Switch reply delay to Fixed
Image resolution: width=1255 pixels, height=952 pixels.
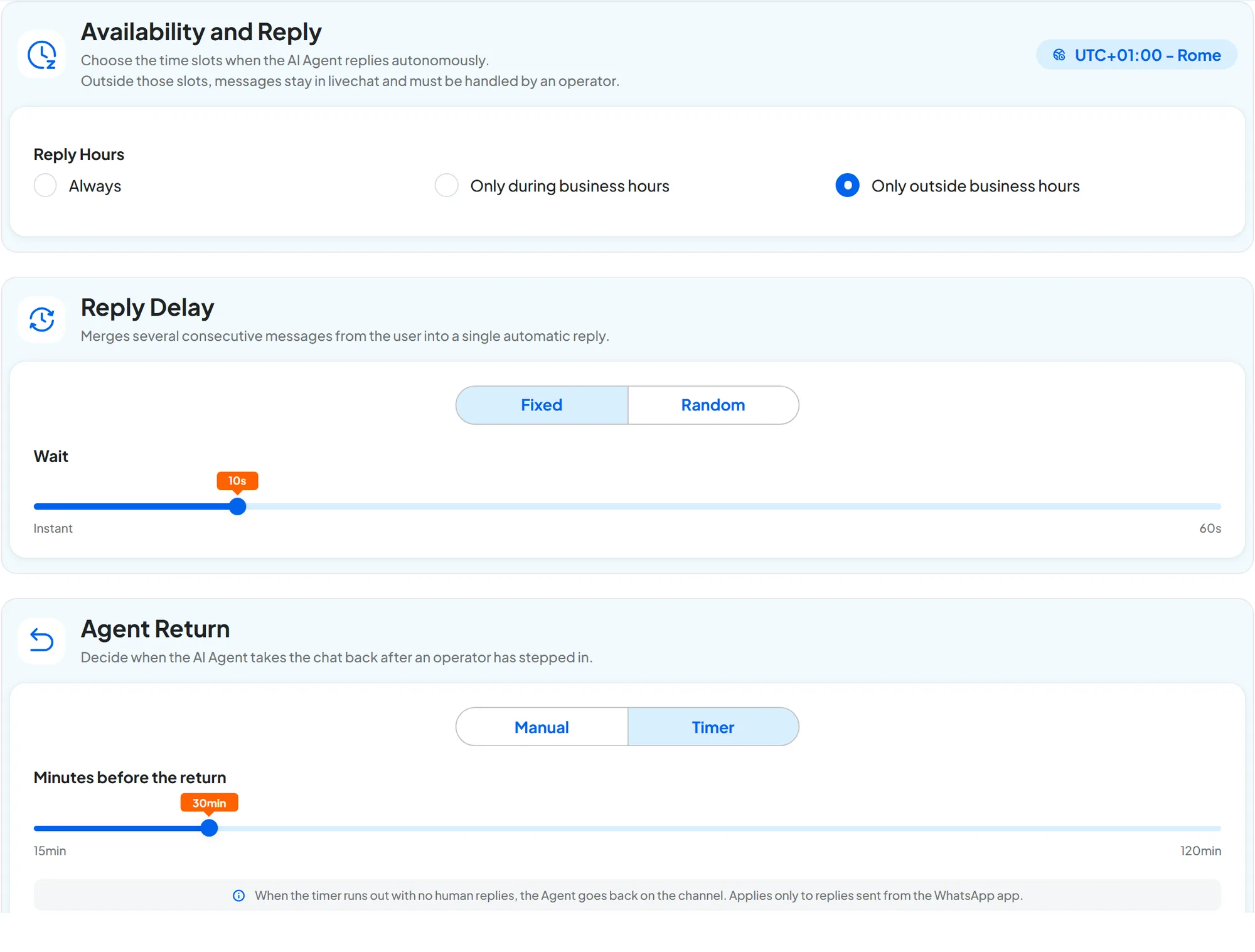(x=542, y=405)
